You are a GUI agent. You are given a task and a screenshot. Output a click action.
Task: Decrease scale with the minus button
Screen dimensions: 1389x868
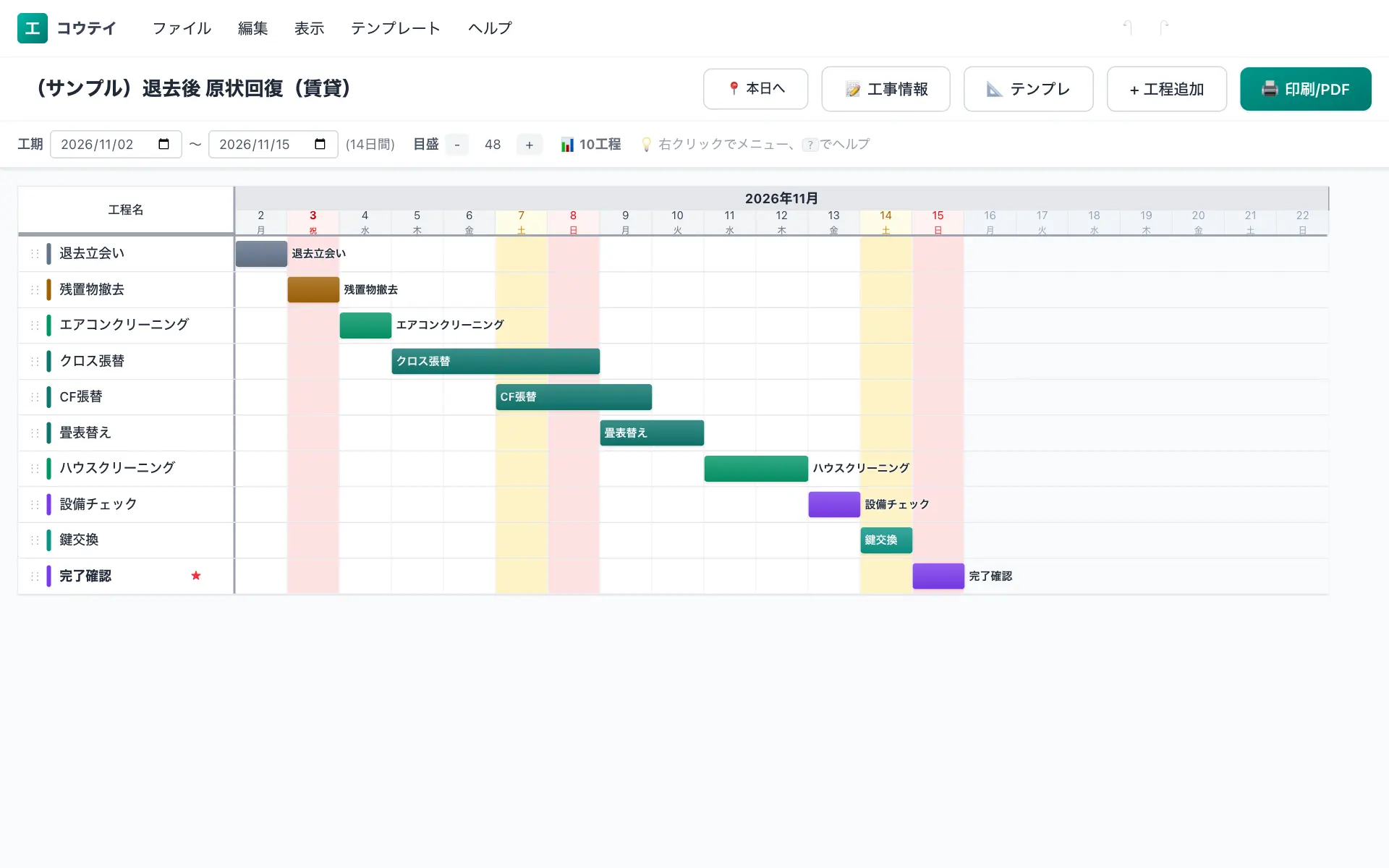click(x=457, y=145)
